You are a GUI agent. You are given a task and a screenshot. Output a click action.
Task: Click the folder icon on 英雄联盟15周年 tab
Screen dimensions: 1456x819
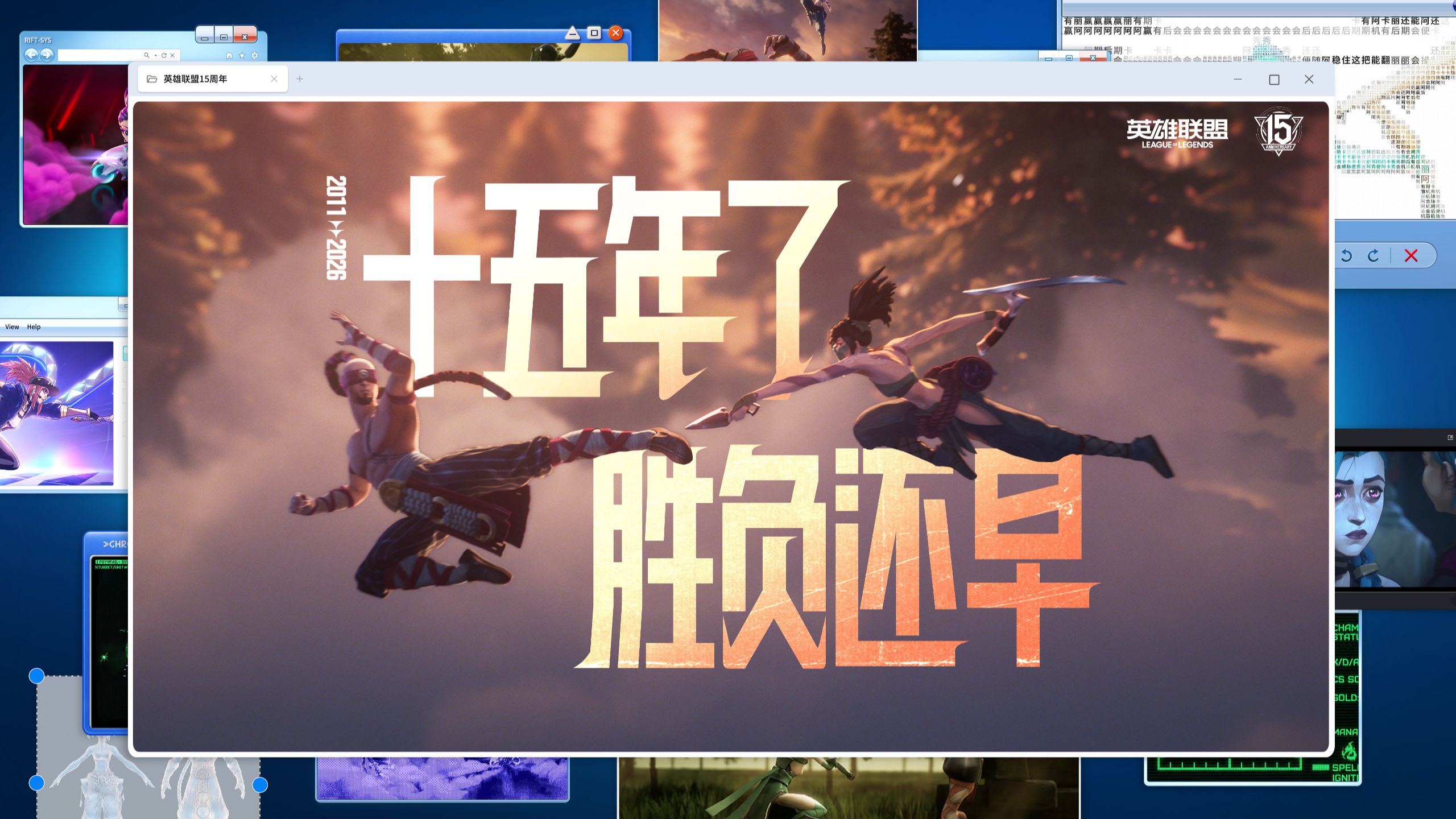[152, 79]
